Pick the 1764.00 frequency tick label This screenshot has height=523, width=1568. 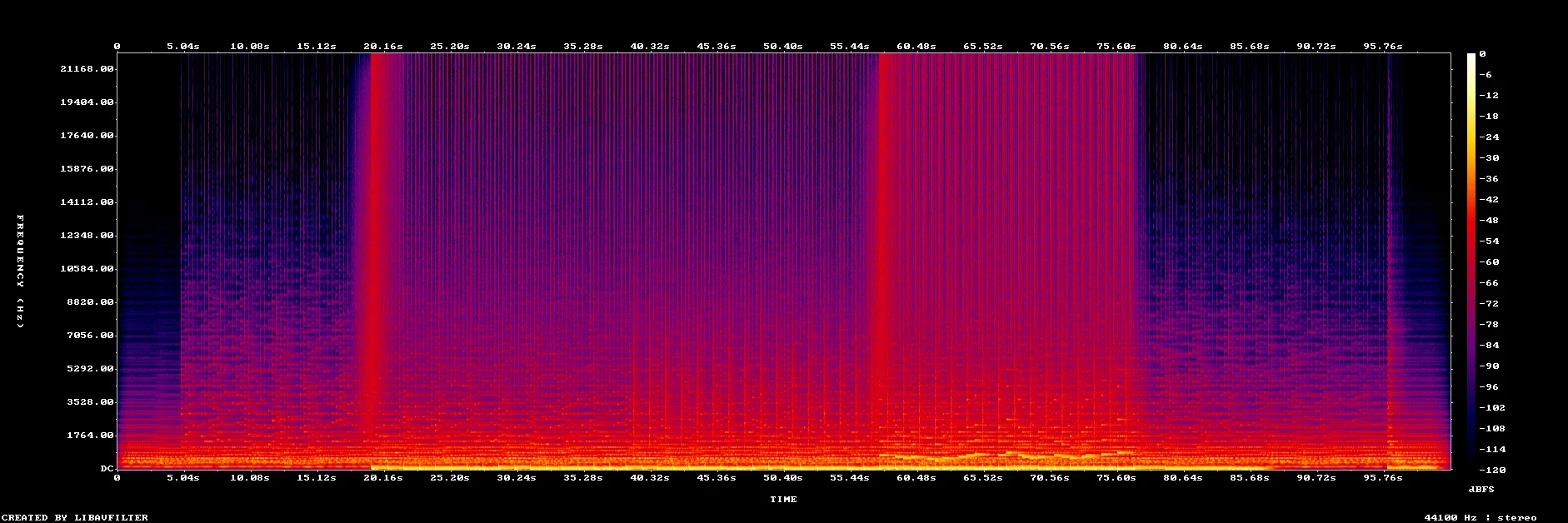90,436
